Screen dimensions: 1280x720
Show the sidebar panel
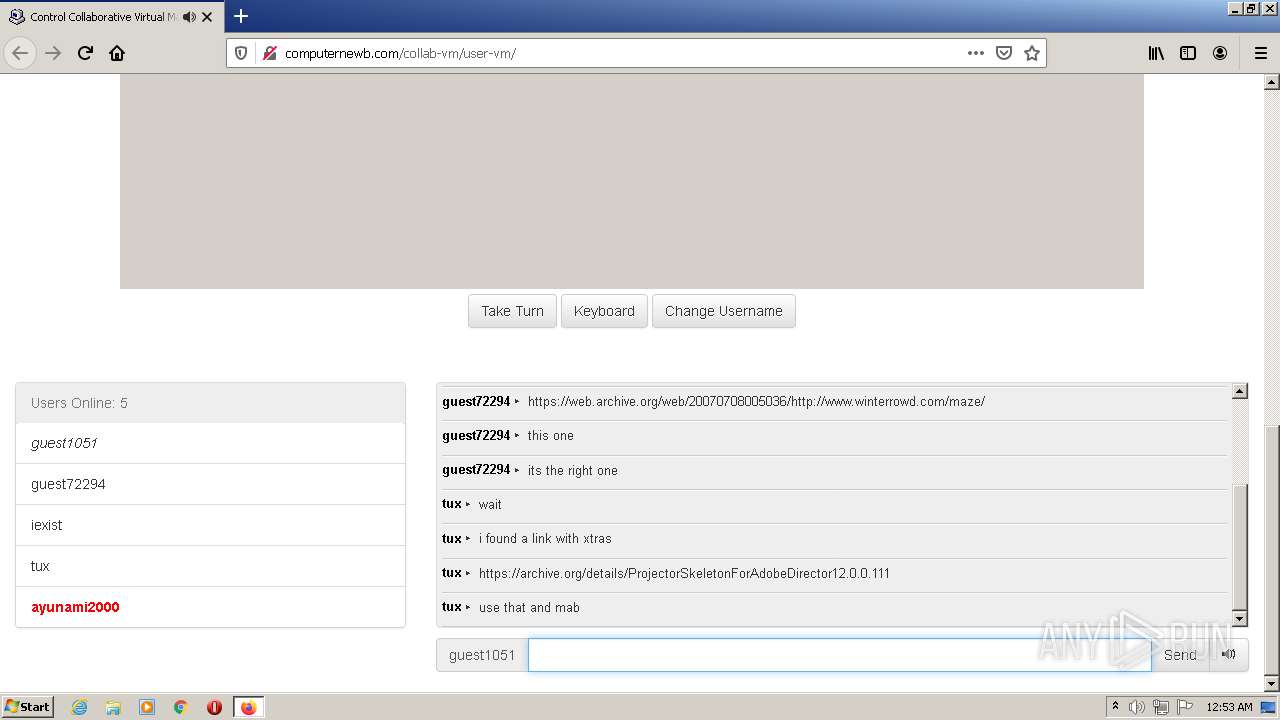point(1188,53)
